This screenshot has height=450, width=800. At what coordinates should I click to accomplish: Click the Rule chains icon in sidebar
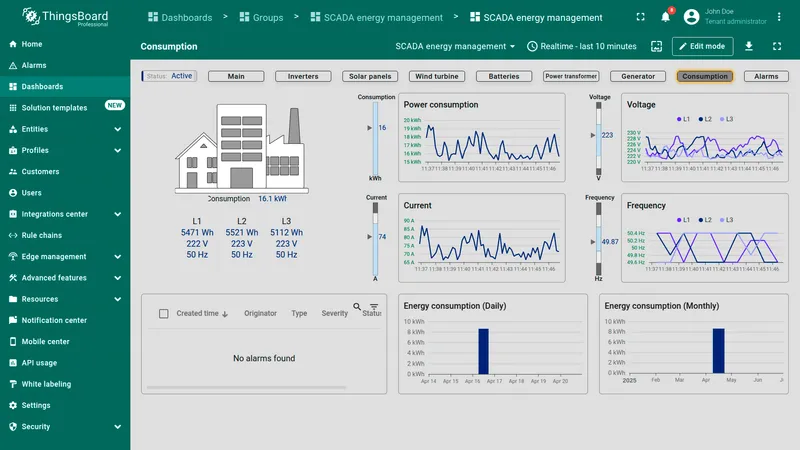[13, 236]
